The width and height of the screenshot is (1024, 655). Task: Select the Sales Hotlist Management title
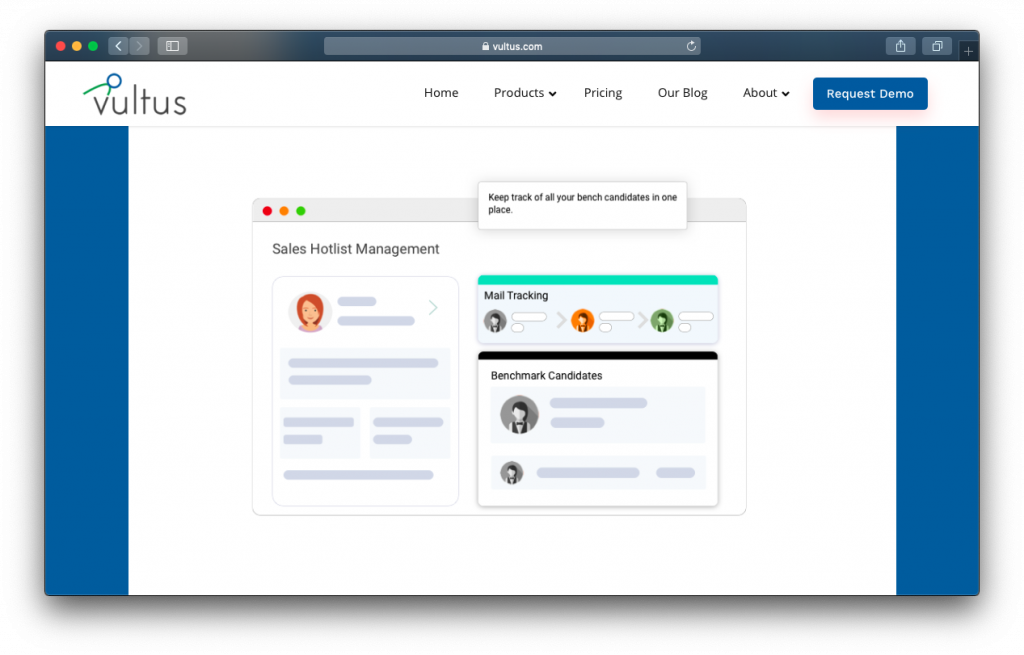coord(355,249)
